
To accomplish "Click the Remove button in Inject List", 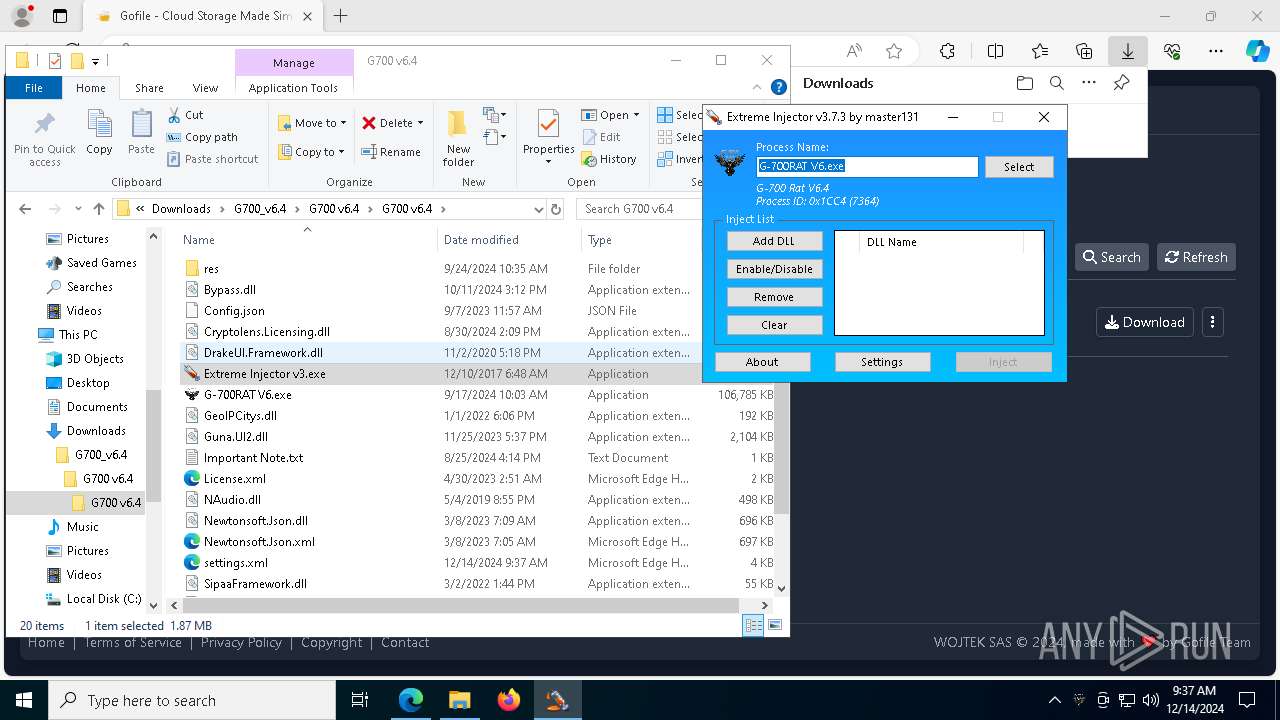I will tap(774, 297).
